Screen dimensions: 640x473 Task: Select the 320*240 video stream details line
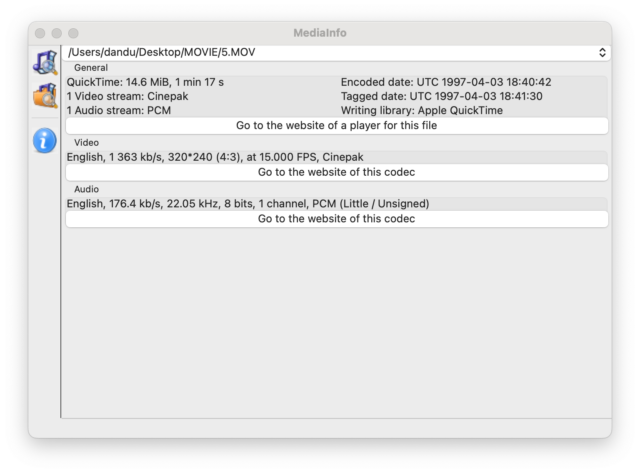tap(215, 157)
